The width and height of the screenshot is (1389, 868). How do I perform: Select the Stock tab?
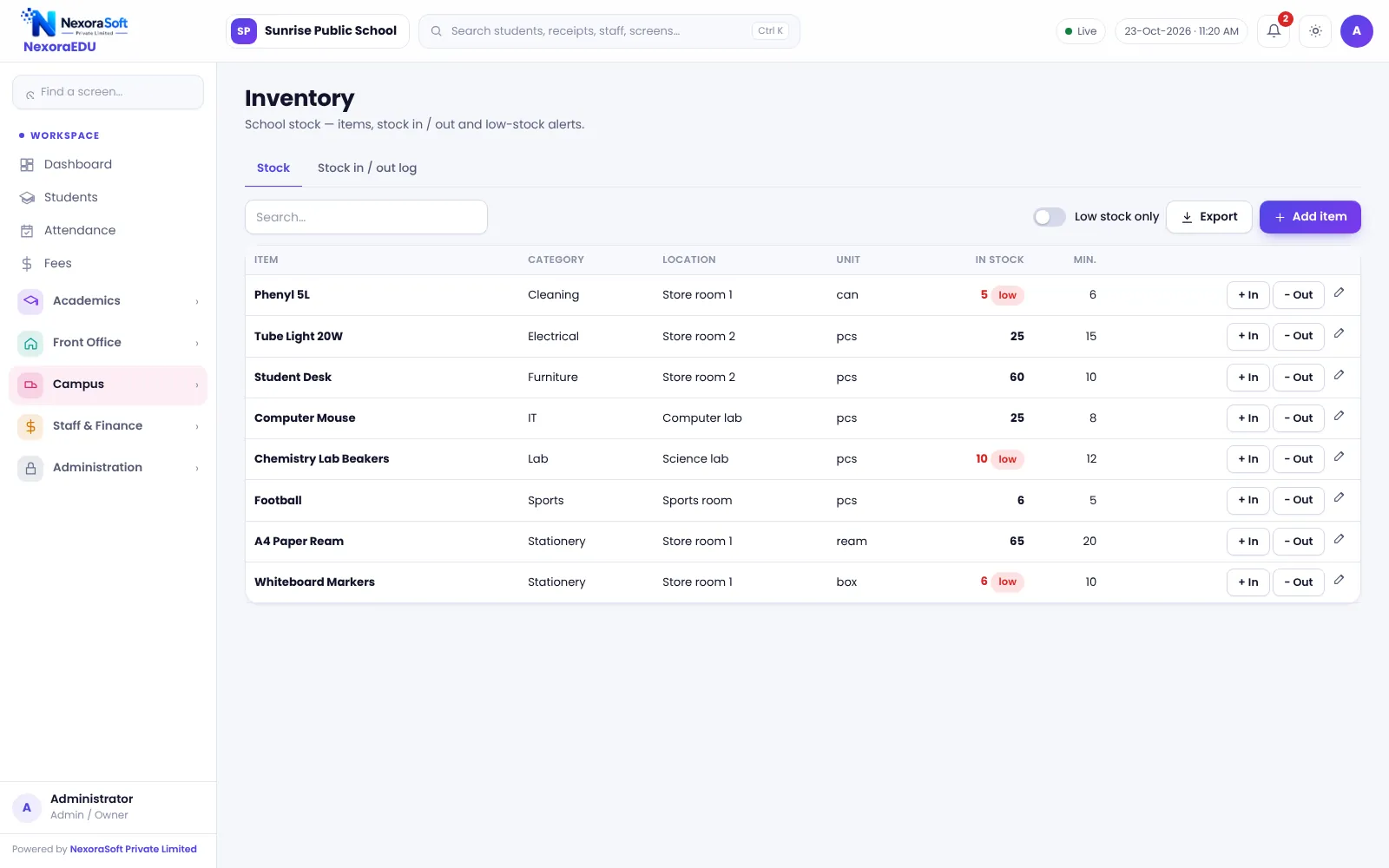[x=273, y=168]
